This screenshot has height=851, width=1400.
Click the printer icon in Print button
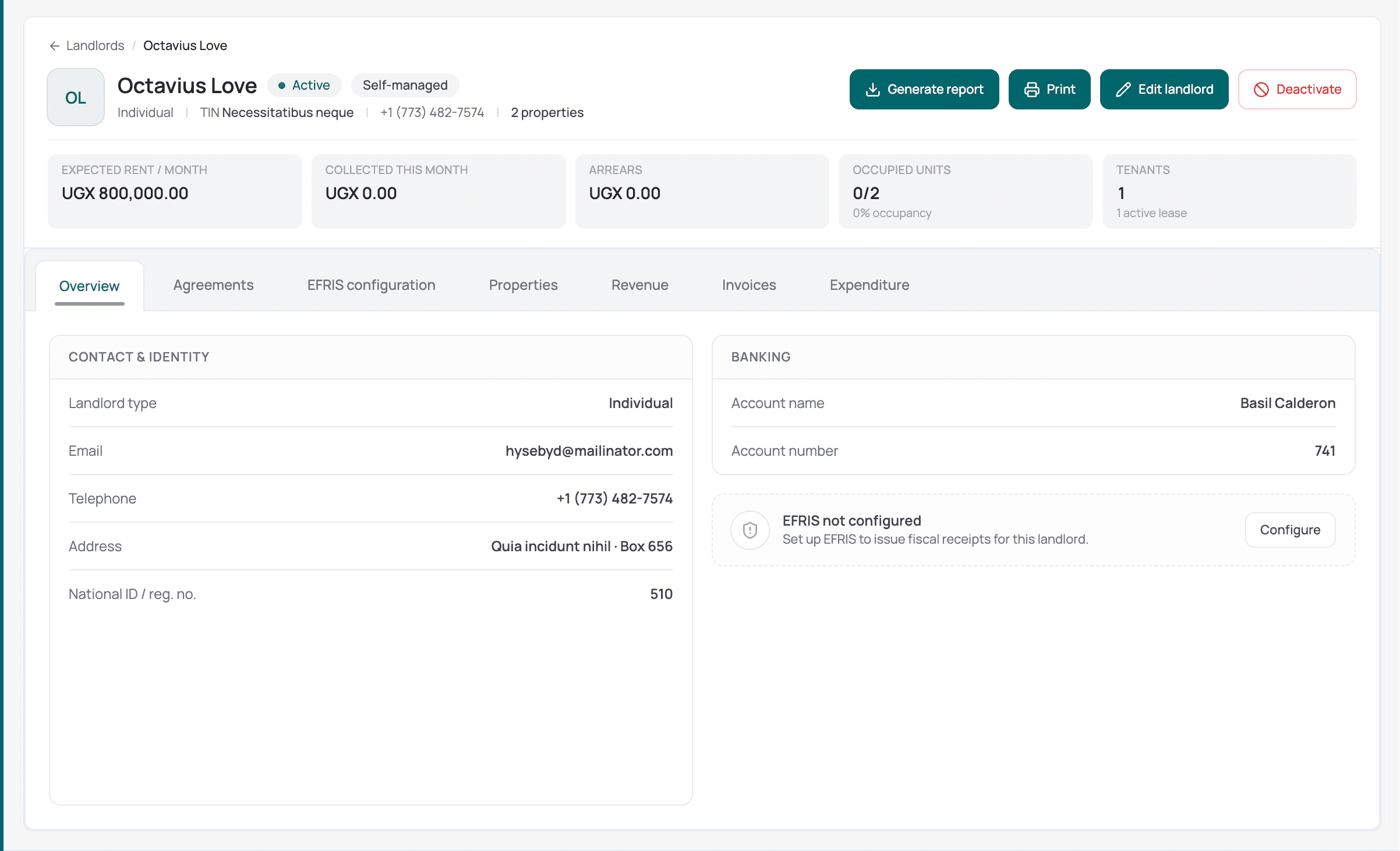[1031, 90]
